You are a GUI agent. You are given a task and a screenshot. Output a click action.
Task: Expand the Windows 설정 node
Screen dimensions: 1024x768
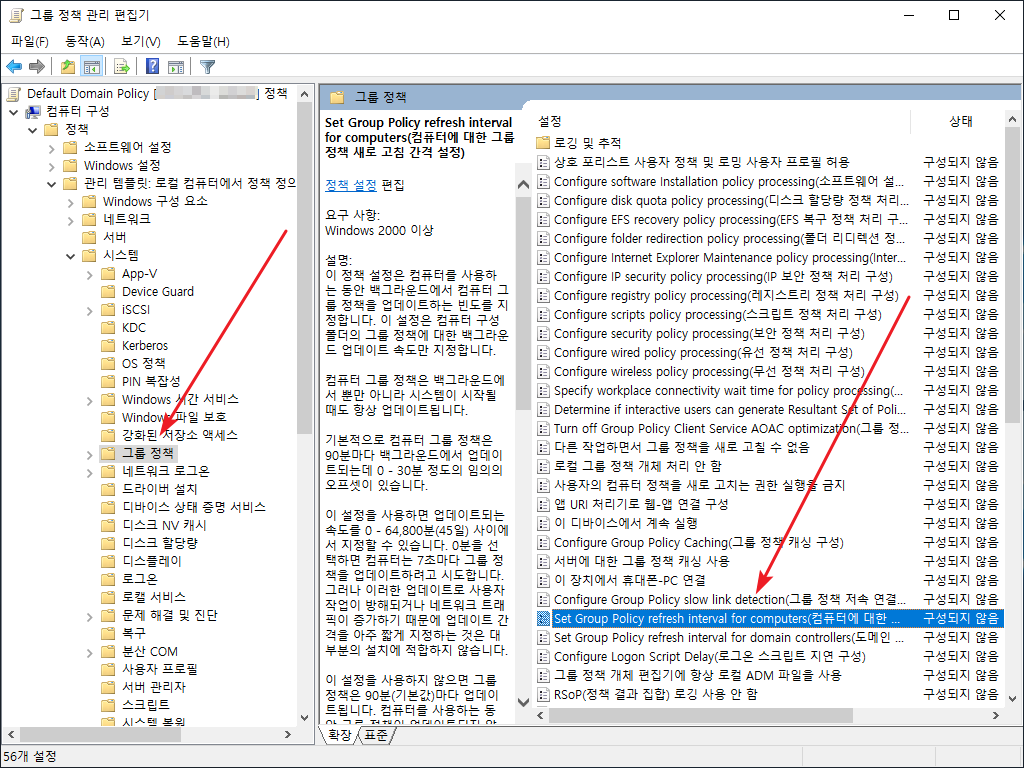click(52, 167)
